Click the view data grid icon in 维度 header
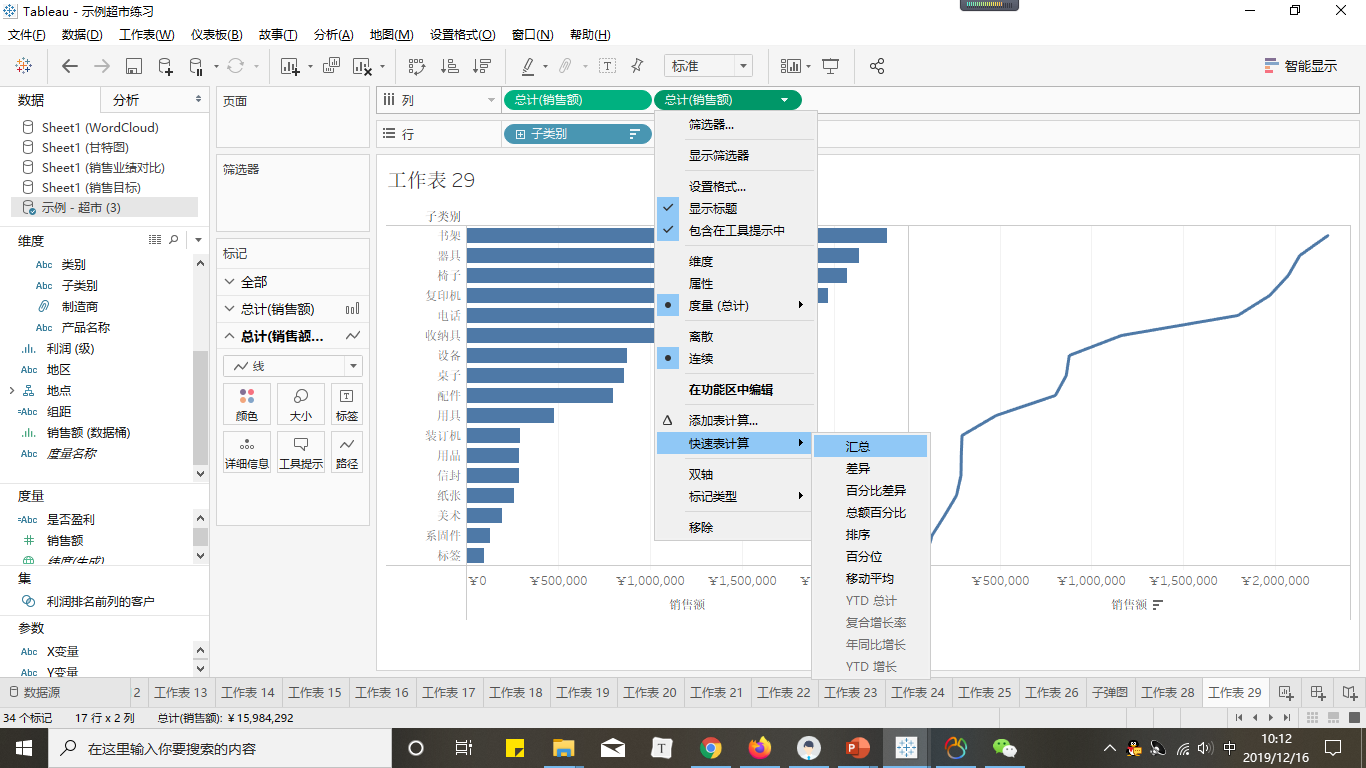The image size is (1366, 768). tap(155, 240)
